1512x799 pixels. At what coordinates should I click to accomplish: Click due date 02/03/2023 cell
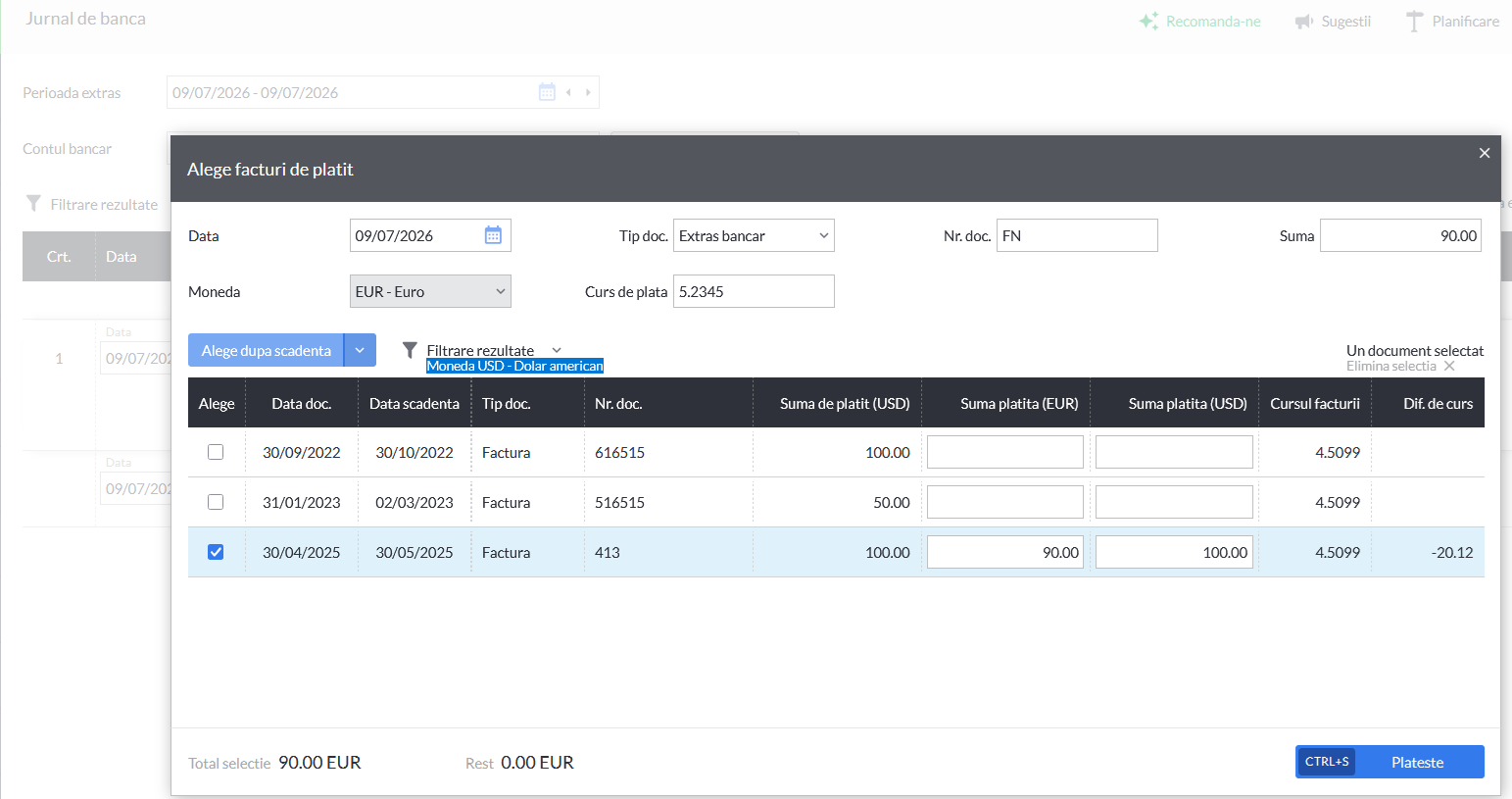[415, 502]
